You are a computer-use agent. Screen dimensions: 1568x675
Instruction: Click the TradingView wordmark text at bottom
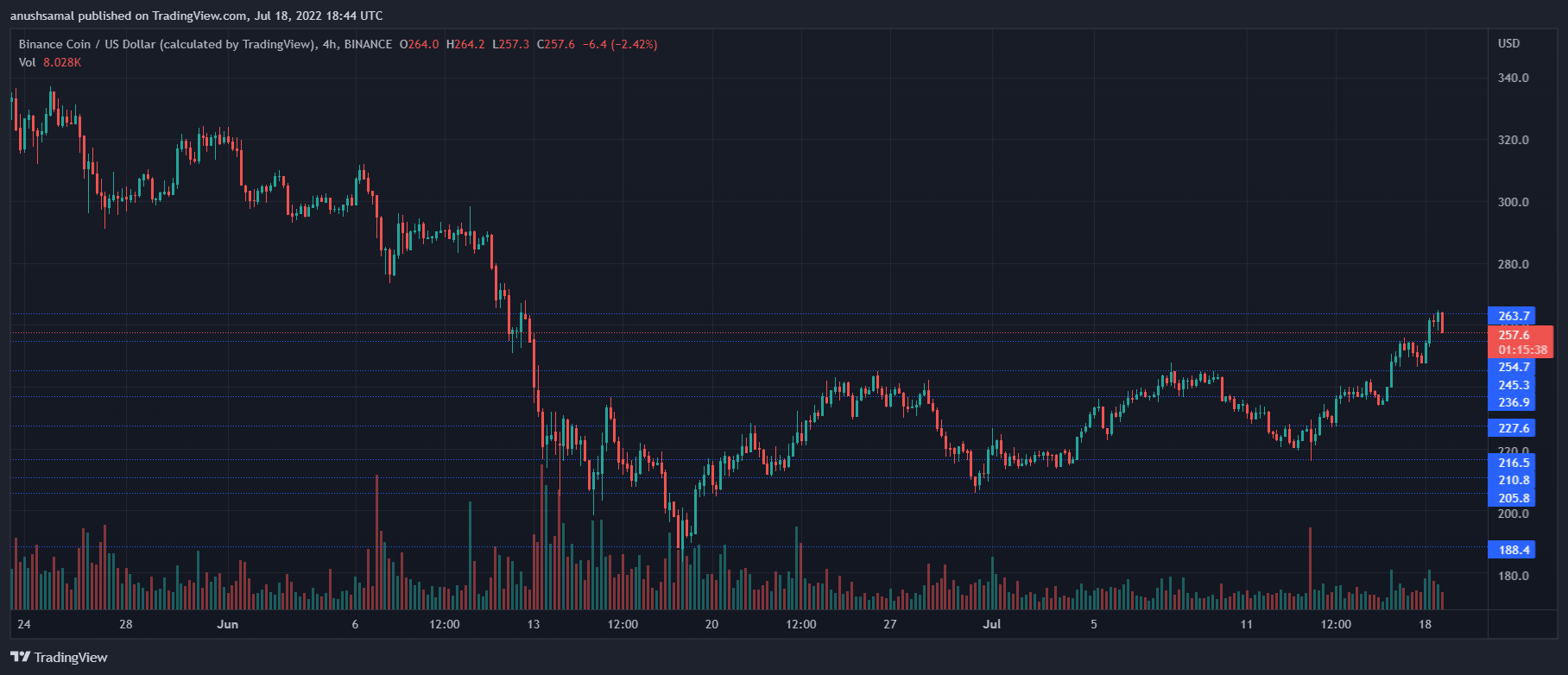pyautogui.click(x=71, y=658)
